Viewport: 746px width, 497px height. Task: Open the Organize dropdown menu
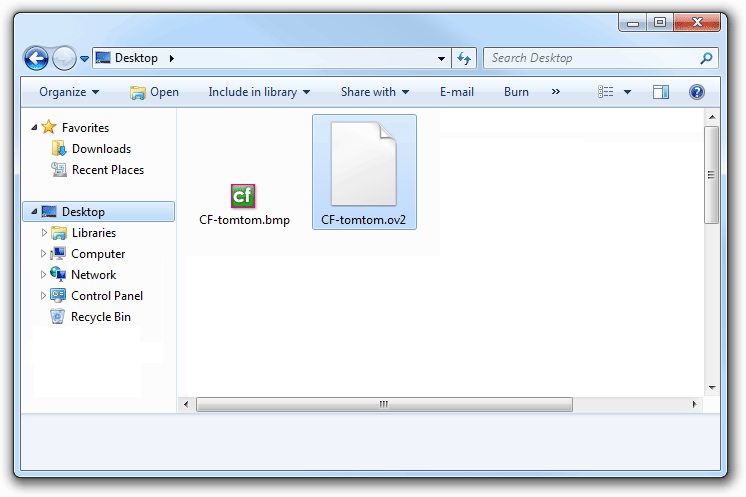(69, 92)
